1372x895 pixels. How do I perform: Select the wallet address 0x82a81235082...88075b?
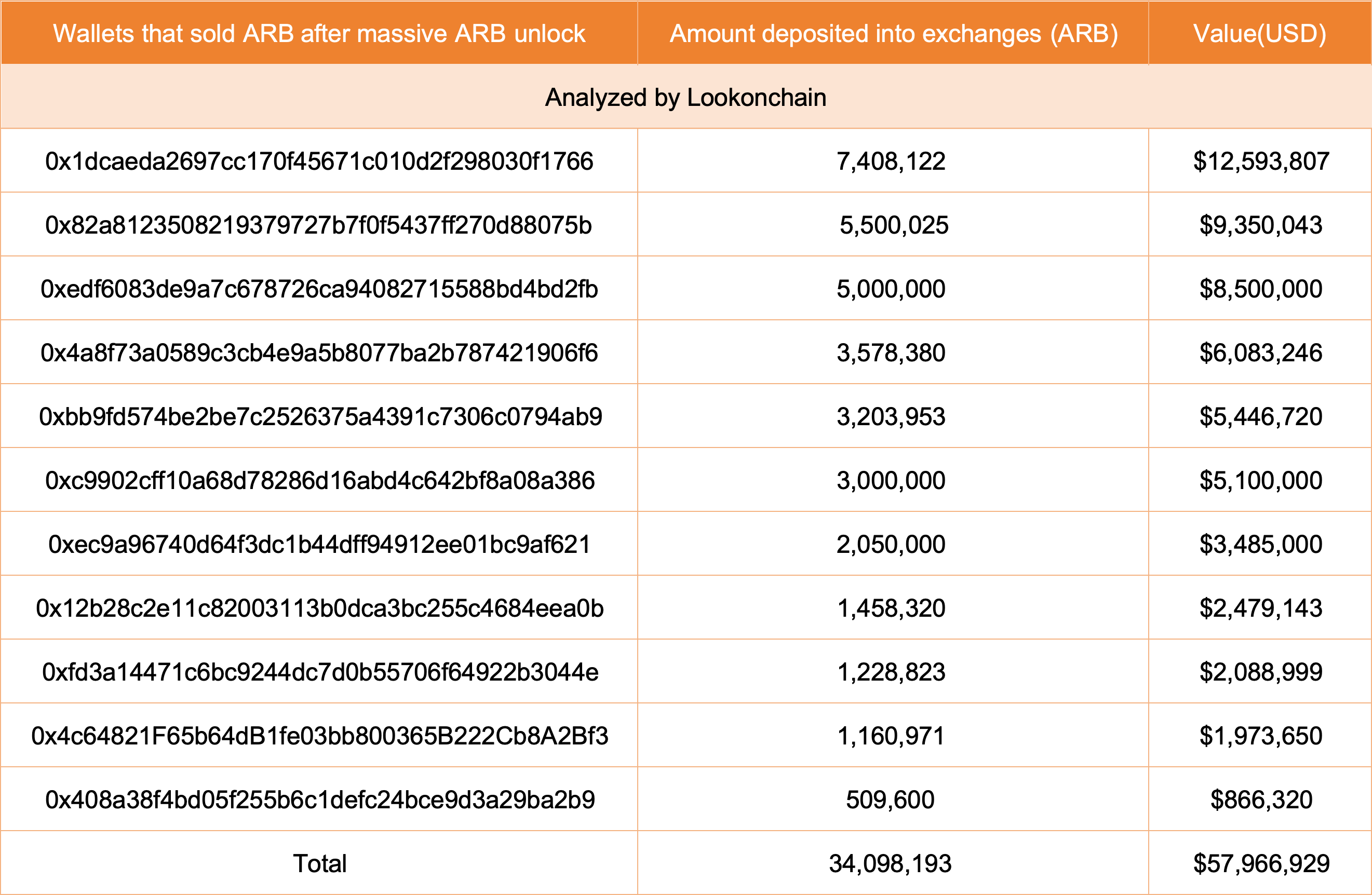coord(319,225)
